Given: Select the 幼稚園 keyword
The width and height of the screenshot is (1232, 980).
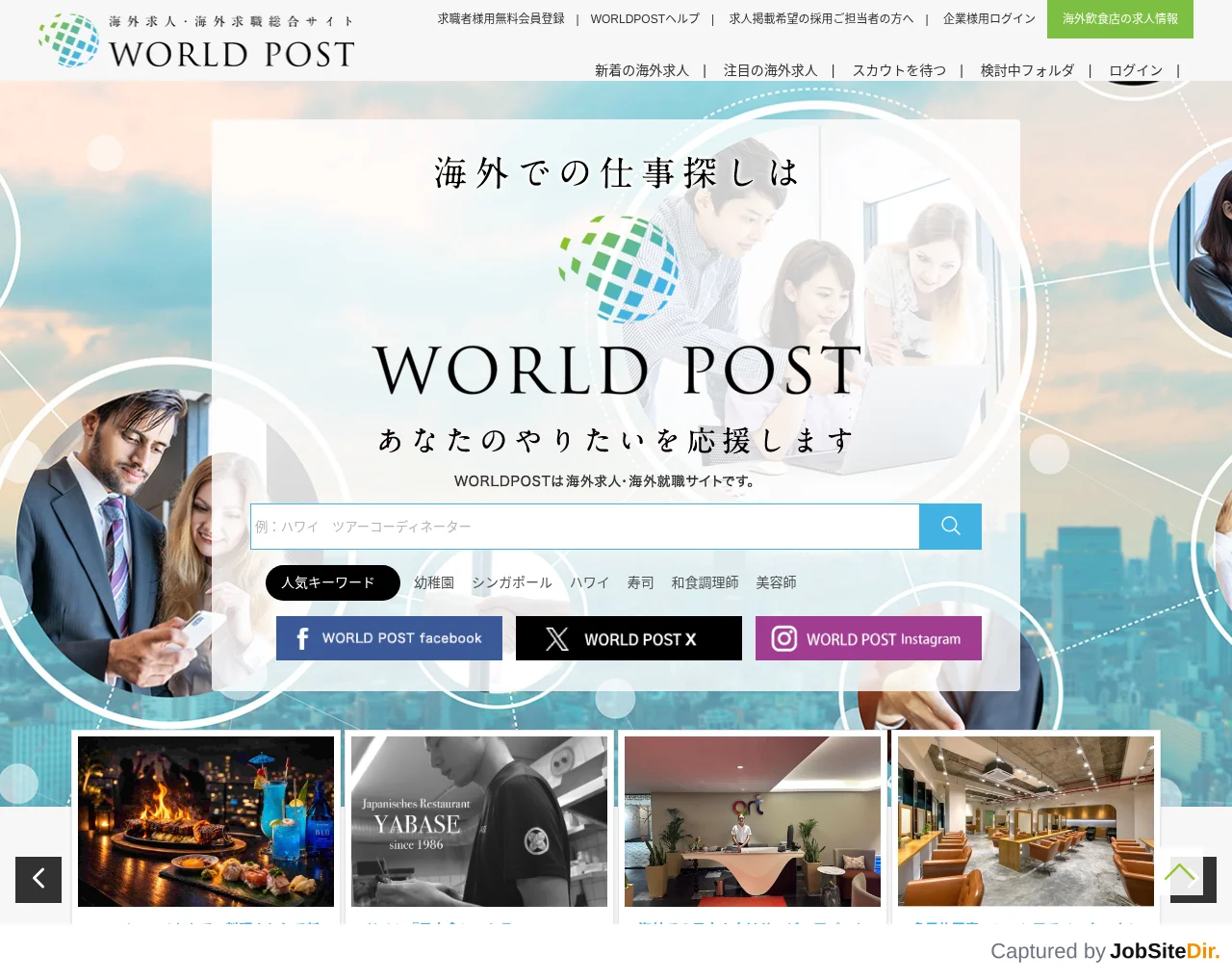Looking at the screenshot, I should 434,582.
